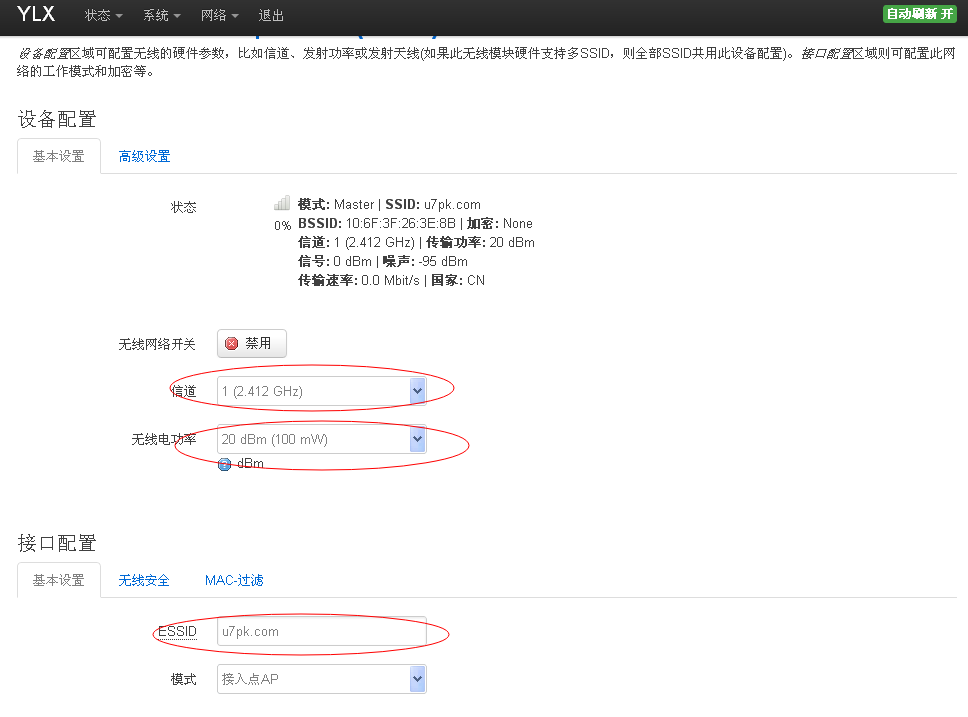The height and width of the screenshot is (717, 968).
Task: Focus the ESSID input field
Action: [x=322, y=631]
